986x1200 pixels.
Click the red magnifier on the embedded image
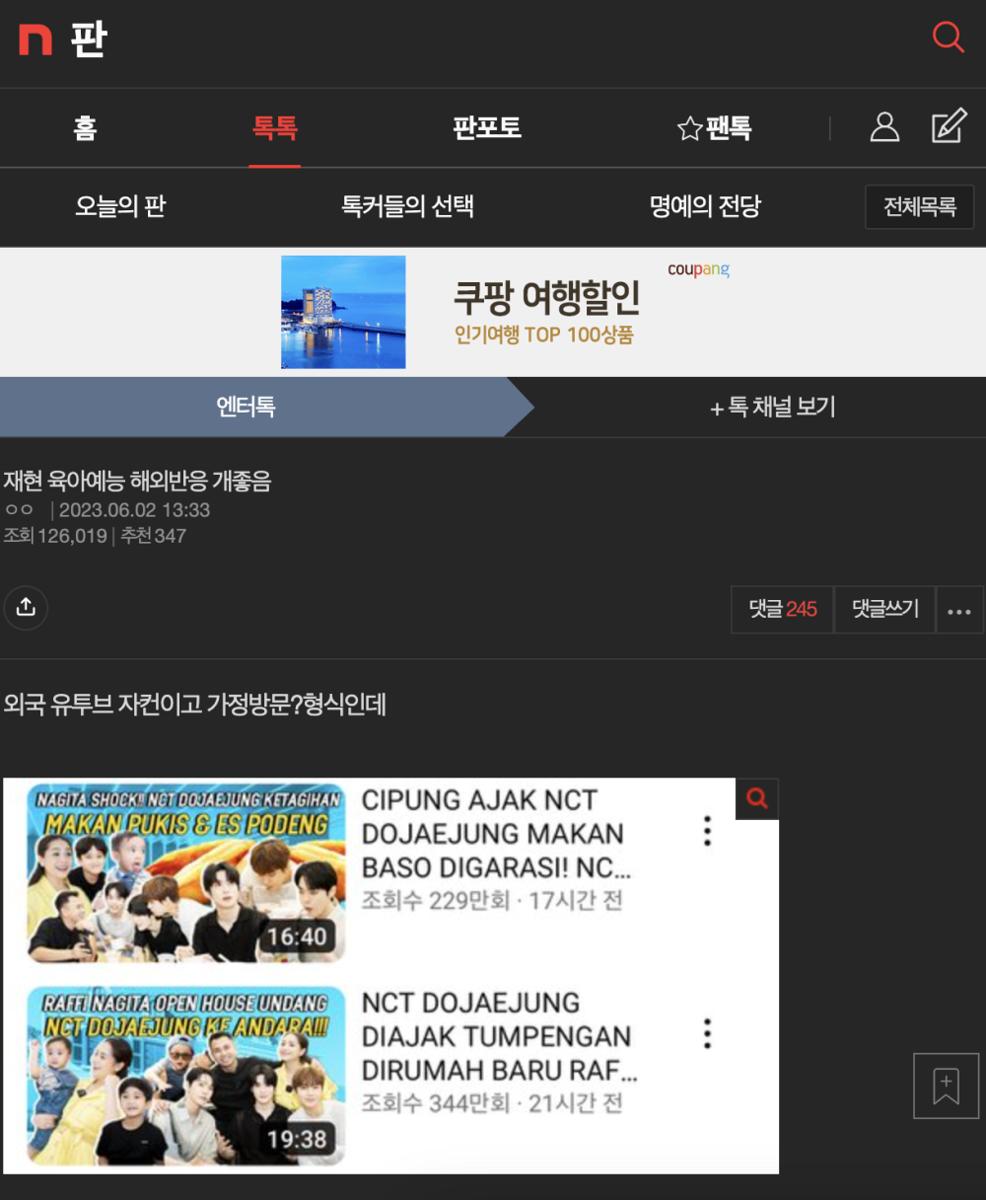point(757,799)
